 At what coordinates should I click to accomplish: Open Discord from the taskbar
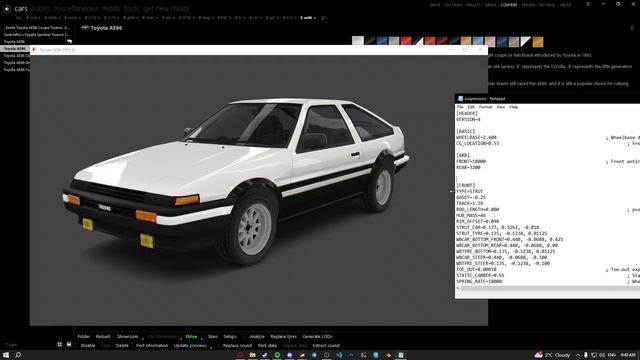pos(289,355)
